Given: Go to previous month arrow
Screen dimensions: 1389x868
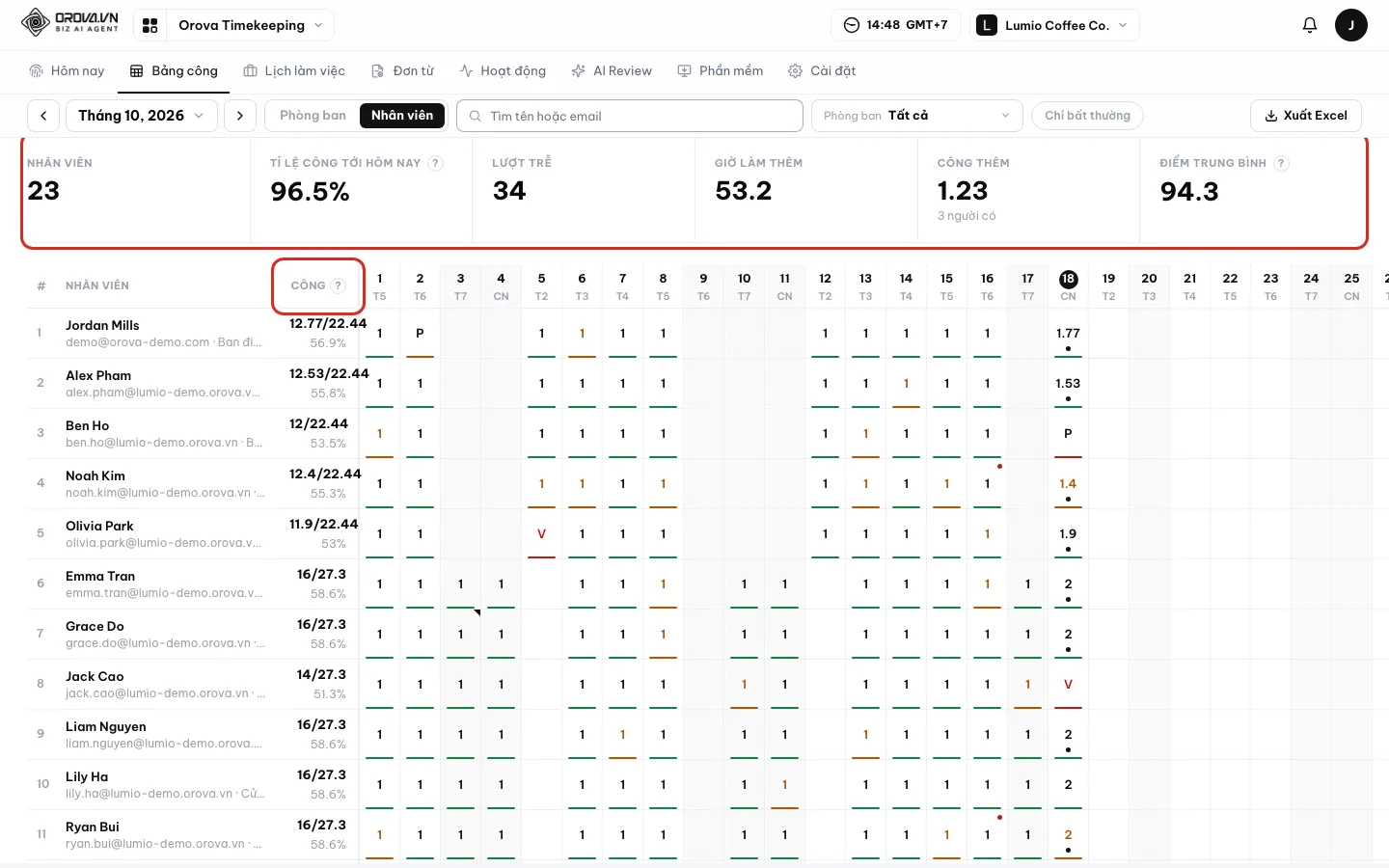Looking at the screenshot, I should [x=43, y=116].
